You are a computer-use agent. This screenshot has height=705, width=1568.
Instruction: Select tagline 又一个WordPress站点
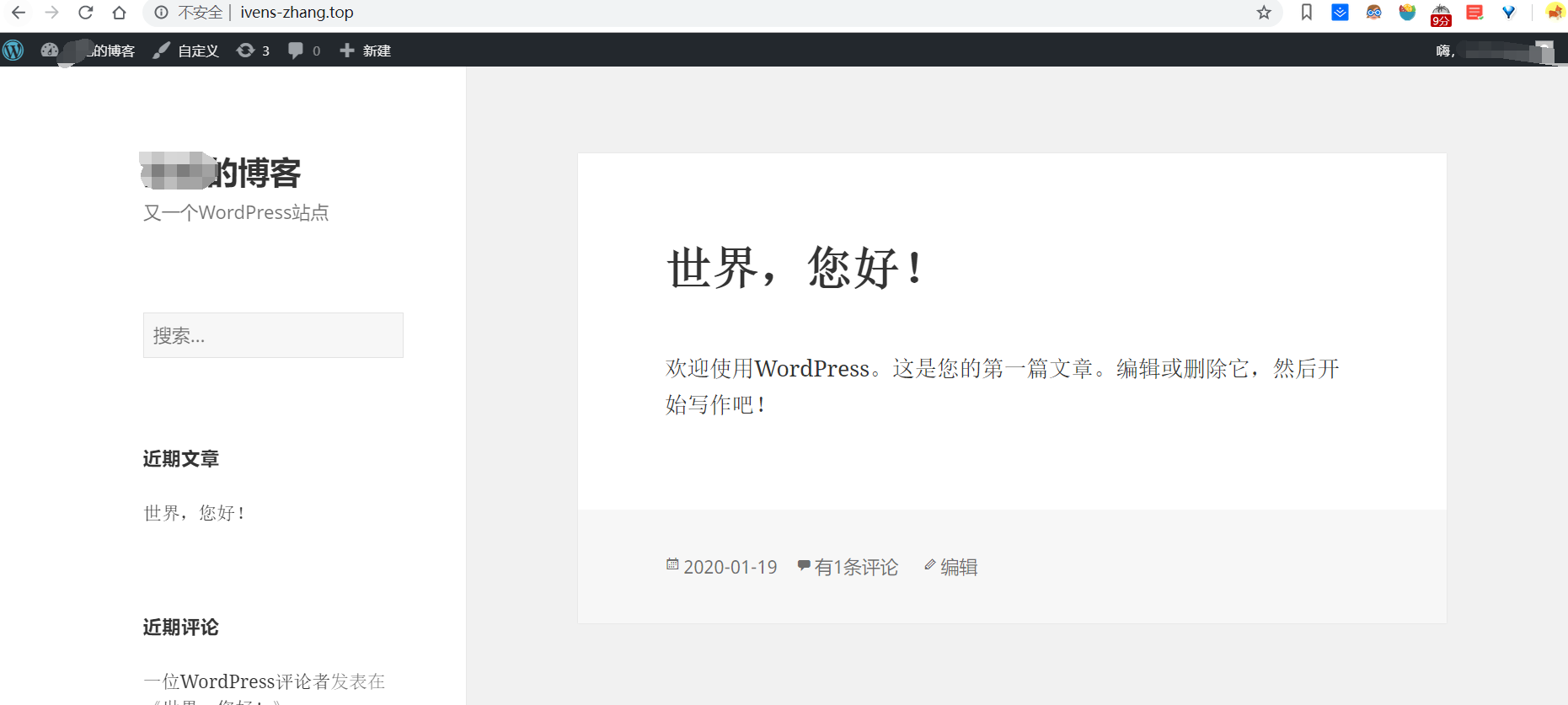(236, 212)
